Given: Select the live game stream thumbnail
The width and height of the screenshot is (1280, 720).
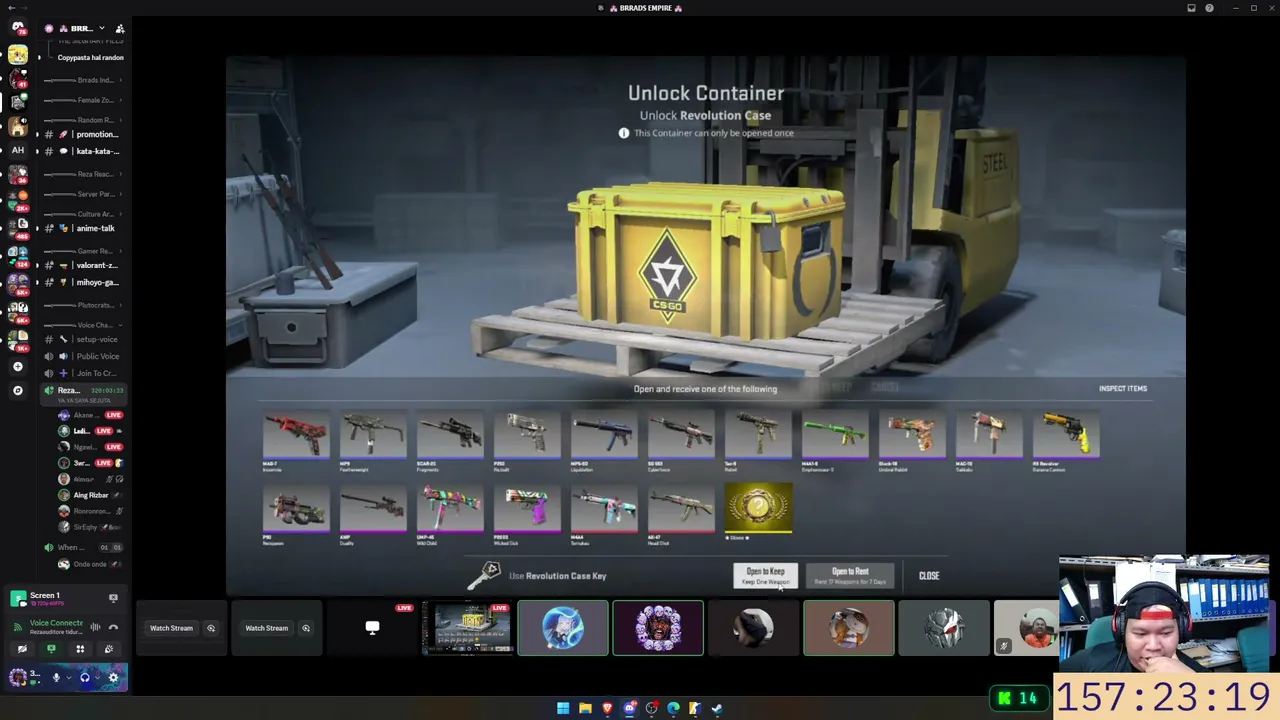Looking at the screenshot, I should pyautogui.click(x=467, y=628).
